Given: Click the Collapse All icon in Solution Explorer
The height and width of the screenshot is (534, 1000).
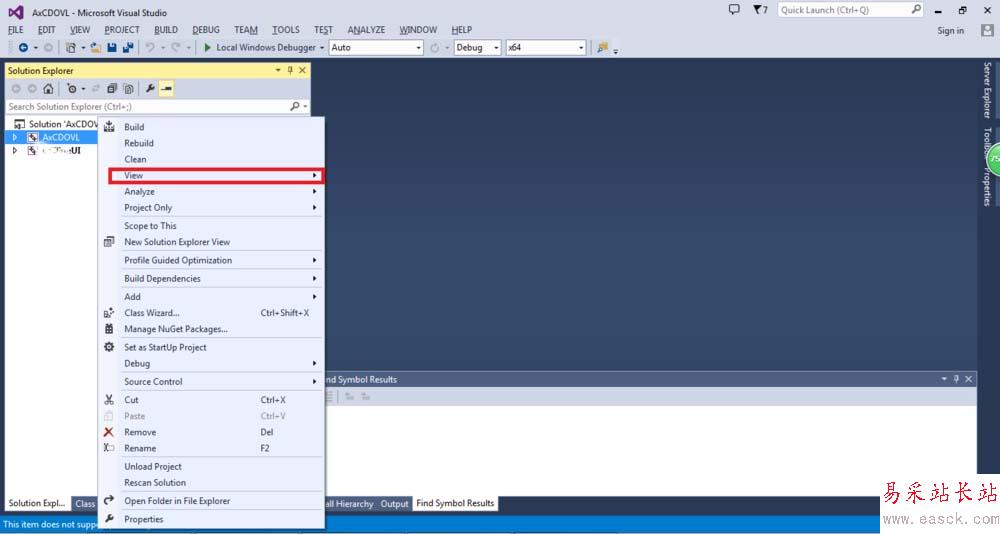Looking at the screenshot, I should pos(112,89).
